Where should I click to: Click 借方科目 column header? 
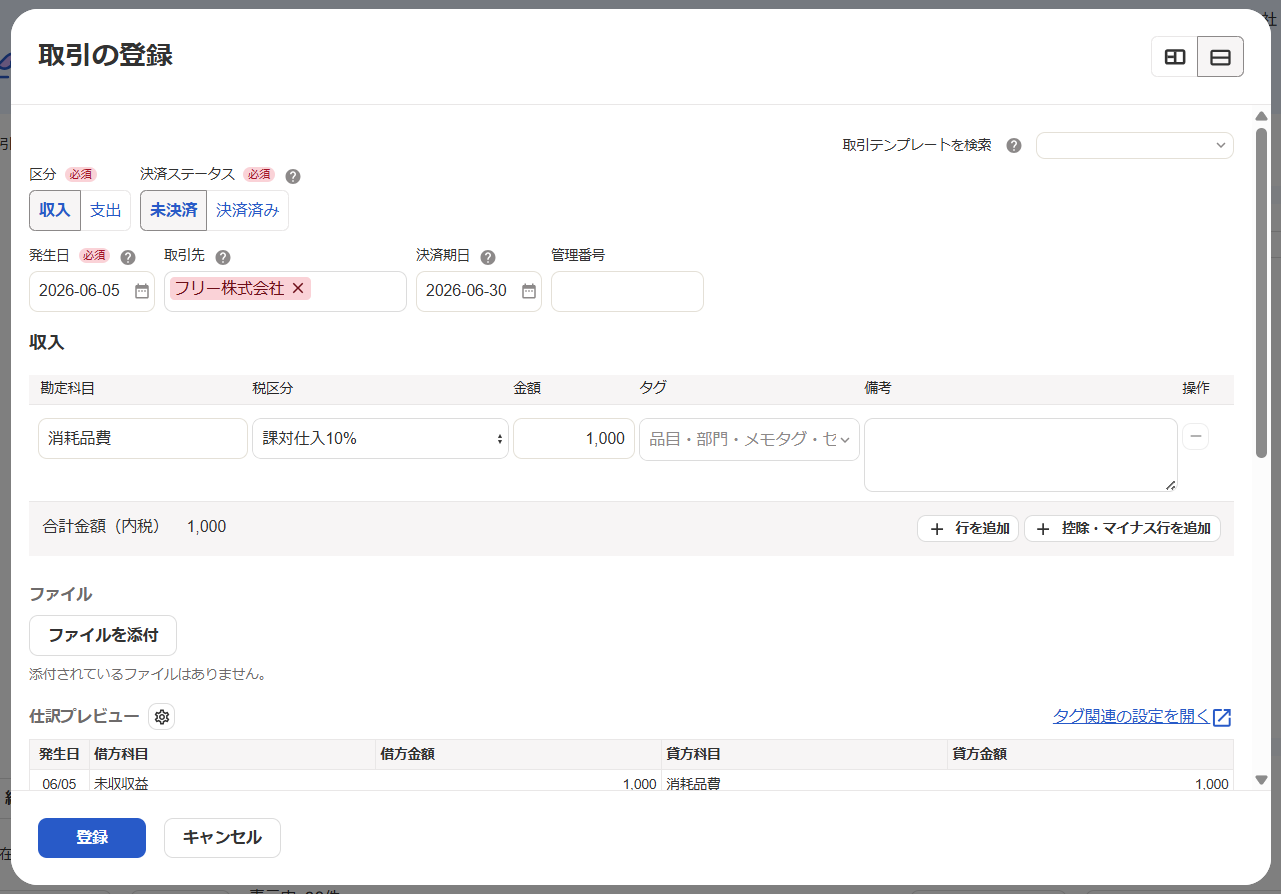click(232, 754)
